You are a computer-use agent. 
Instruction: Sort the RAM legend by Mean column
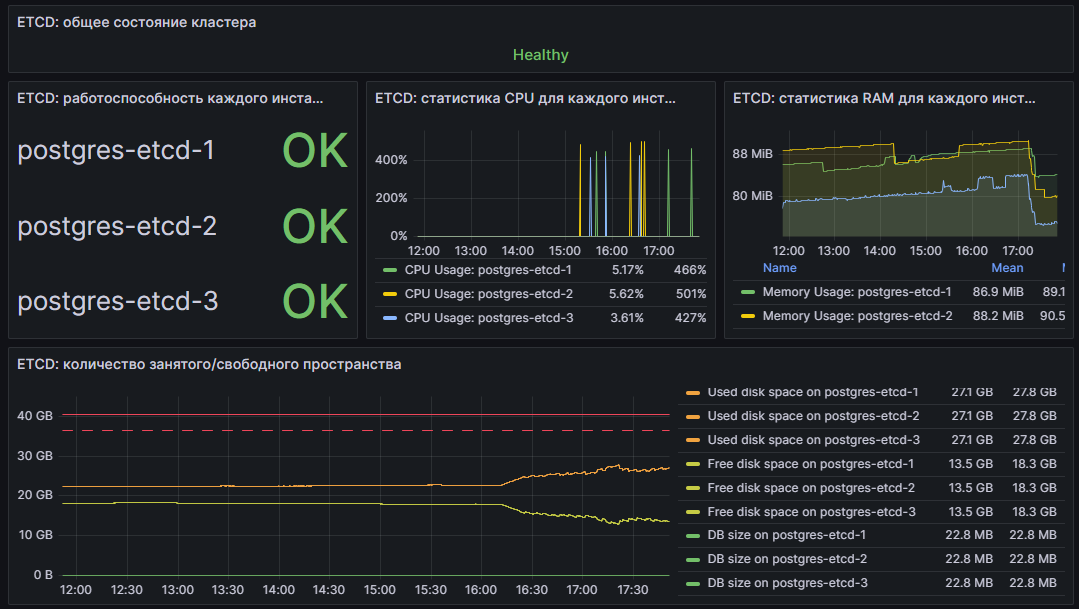[1006, 268]
